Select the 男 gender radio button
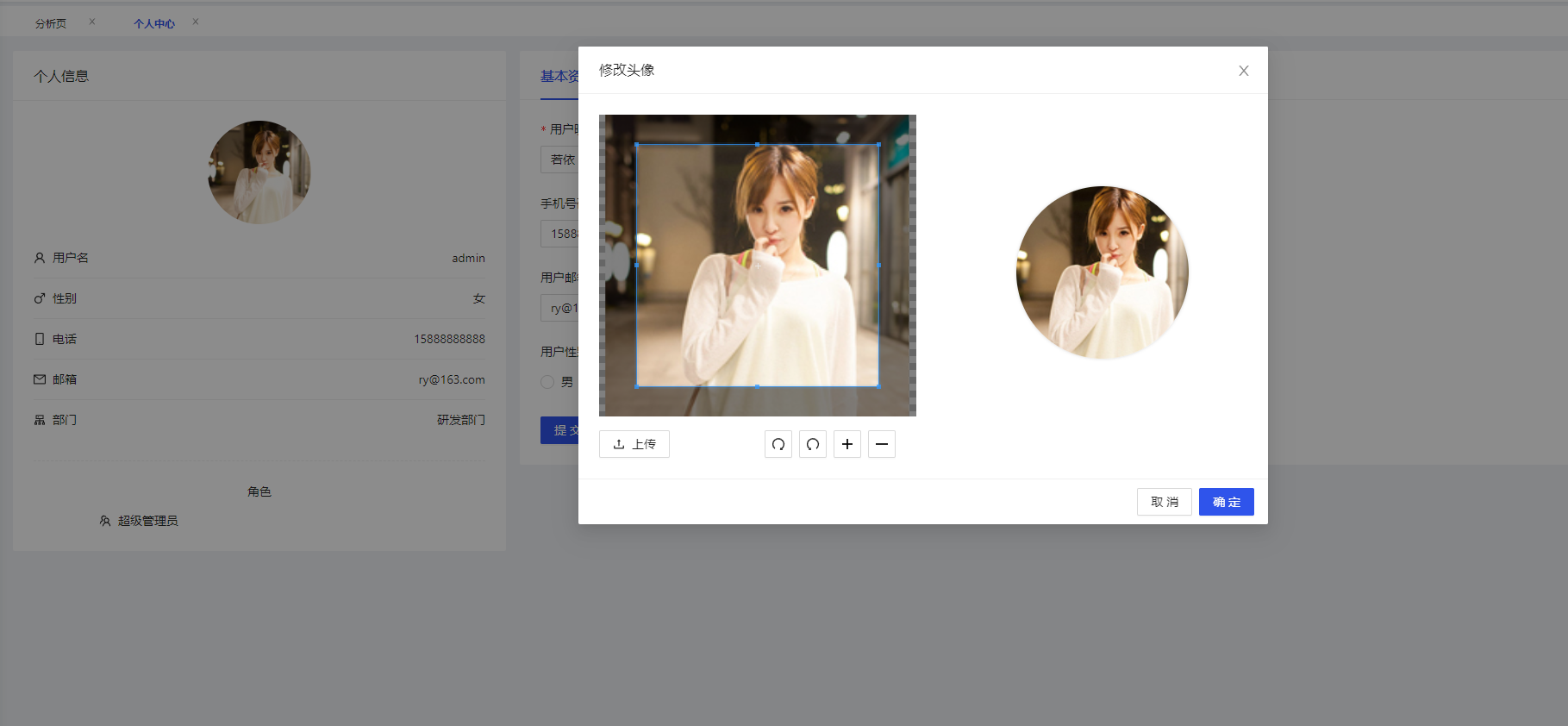The image size is (1568, 726). [547, 382]
